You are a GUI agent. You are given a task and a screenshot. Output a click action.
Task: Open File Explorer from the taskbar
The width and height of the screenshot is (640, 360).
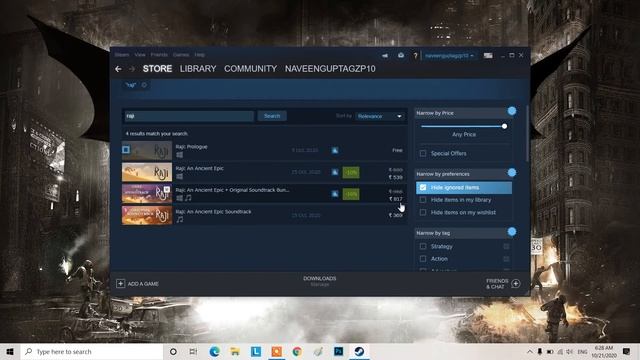click(x=235, y=351)
